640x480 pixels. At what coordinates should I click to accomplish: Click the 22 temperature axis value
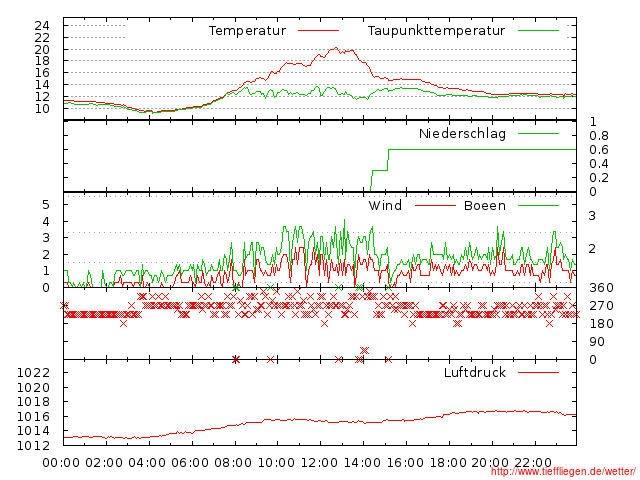(x=42, y=38)
